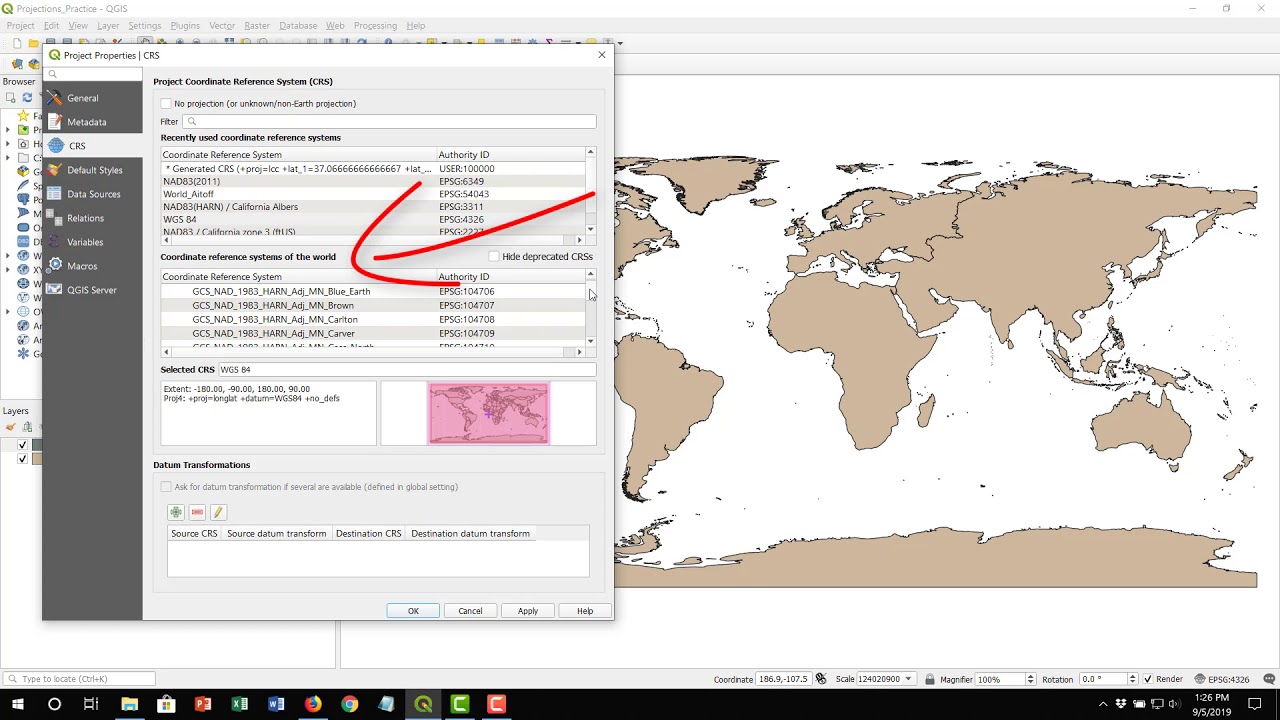Open the Scale dropdown in status bar
The width and height of the screenshot is (1280, 720).
click(x=908, y=679)
